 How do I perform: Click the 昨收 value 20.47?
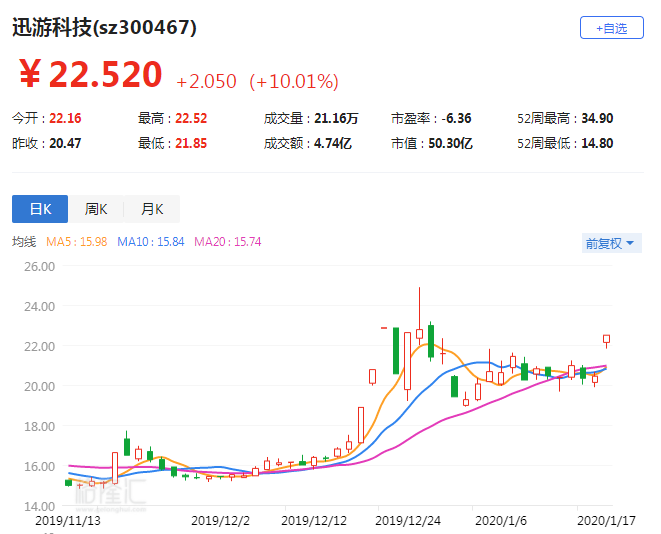[x=65, y=144]
